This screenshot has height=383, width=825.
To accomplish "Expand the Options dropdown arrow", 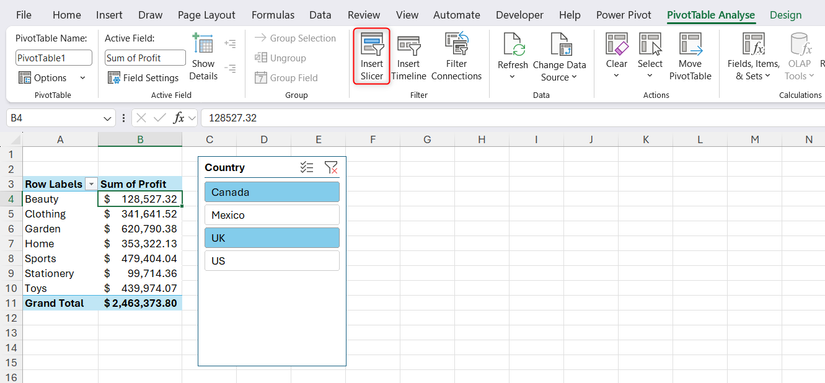I will pos(83,78).
